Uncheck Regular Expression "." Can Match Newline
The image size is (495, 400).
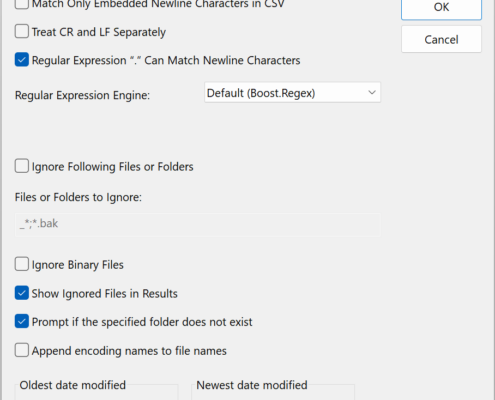coord(22,60)
